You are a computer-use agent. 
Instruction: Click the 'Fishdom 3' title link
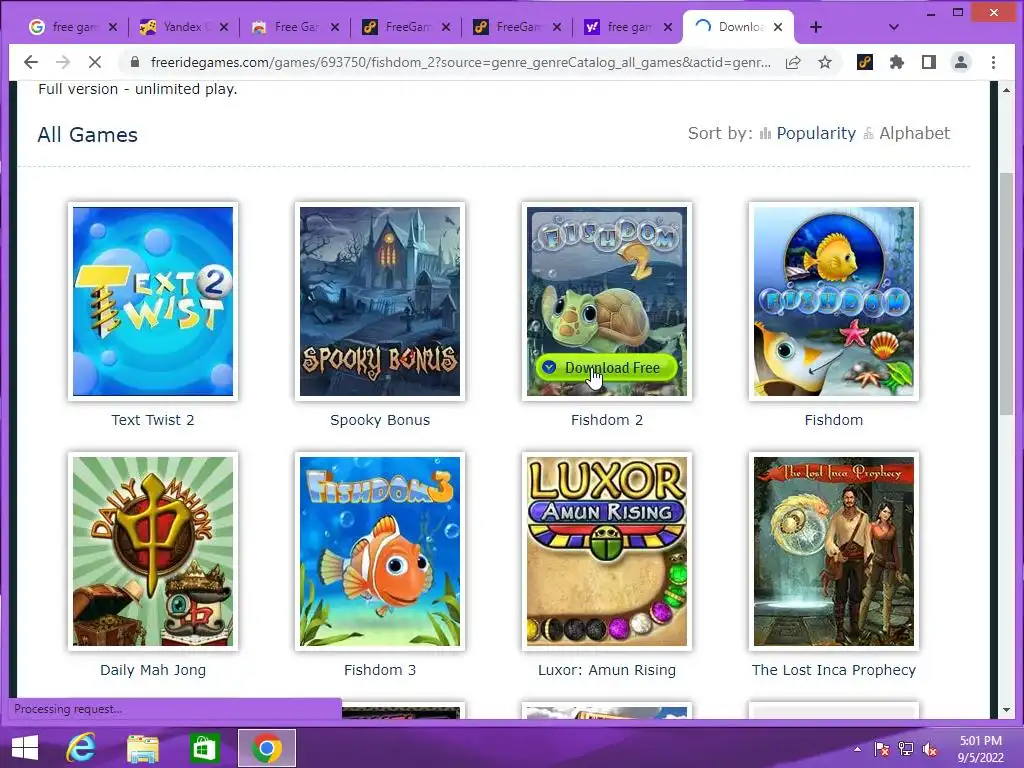coord(380,670)
